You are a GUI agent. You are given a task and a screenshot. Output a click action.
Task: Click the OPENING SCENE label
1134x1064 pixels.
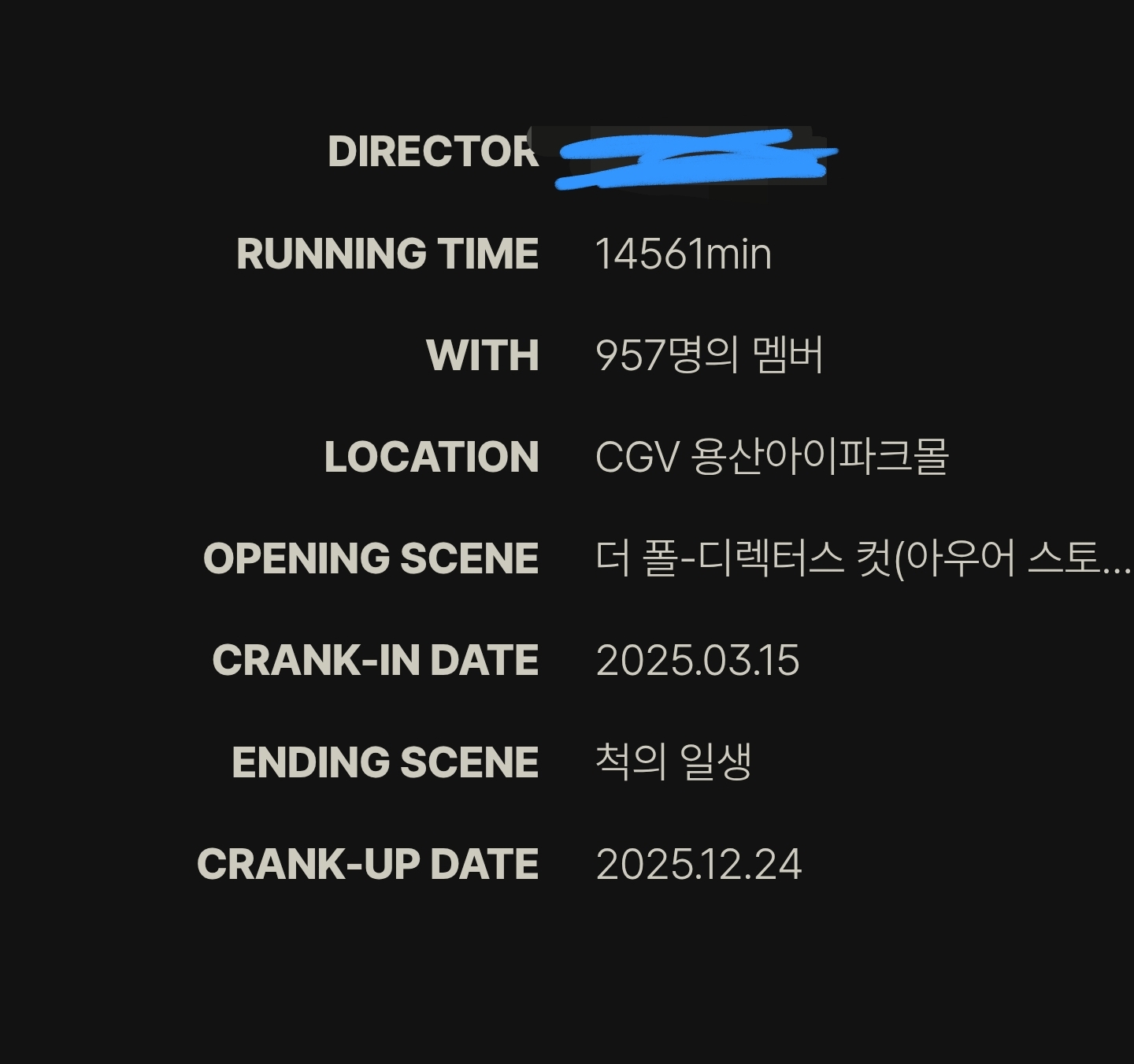[x=371, y=558]
